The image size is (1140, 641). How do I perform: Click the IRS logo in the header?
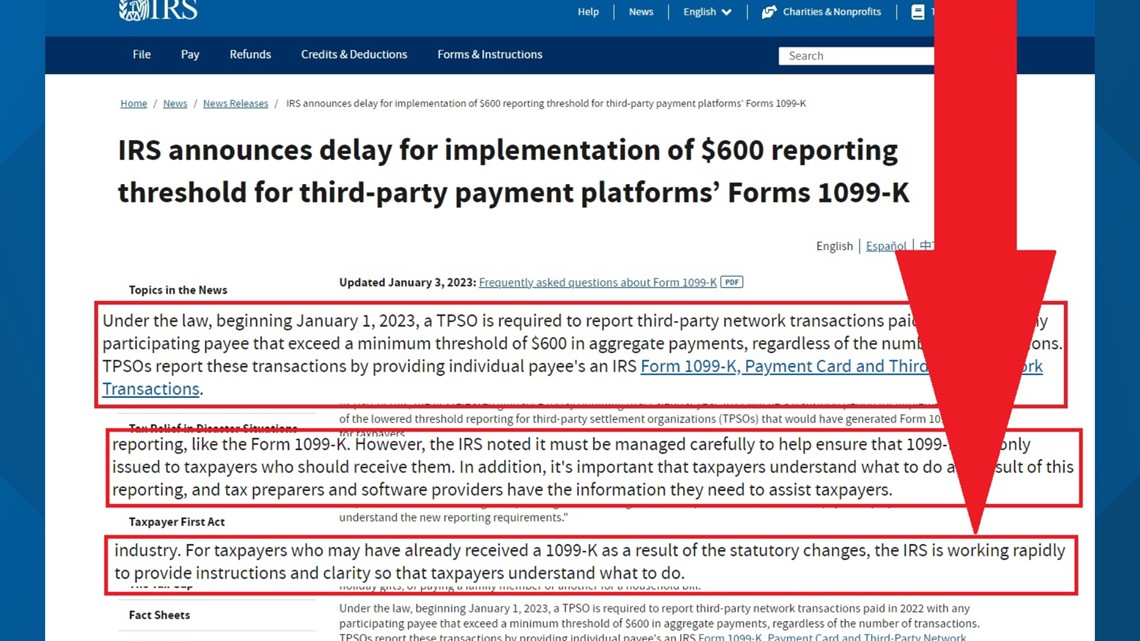coord(158,9)
